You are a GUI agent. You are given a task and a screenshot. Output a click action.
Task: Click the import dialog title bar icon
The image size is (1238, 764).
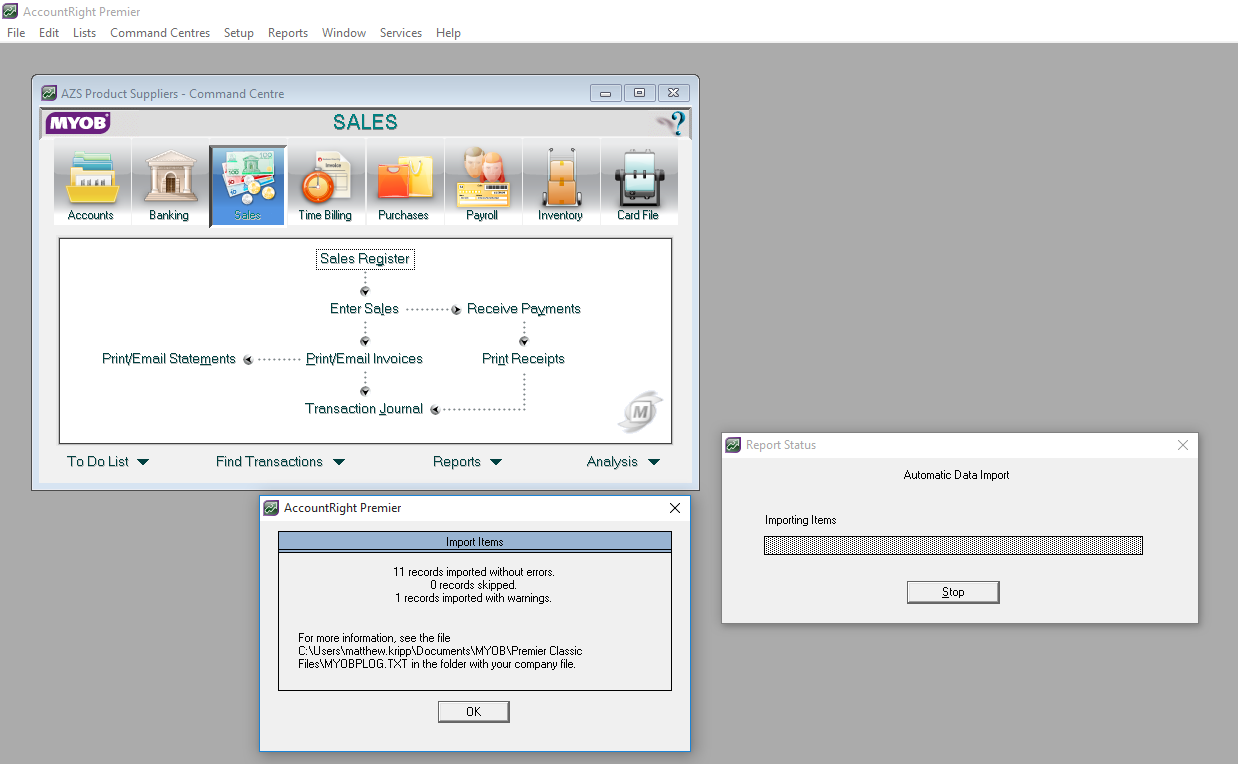pyautogui.click(x=271, y=508)
